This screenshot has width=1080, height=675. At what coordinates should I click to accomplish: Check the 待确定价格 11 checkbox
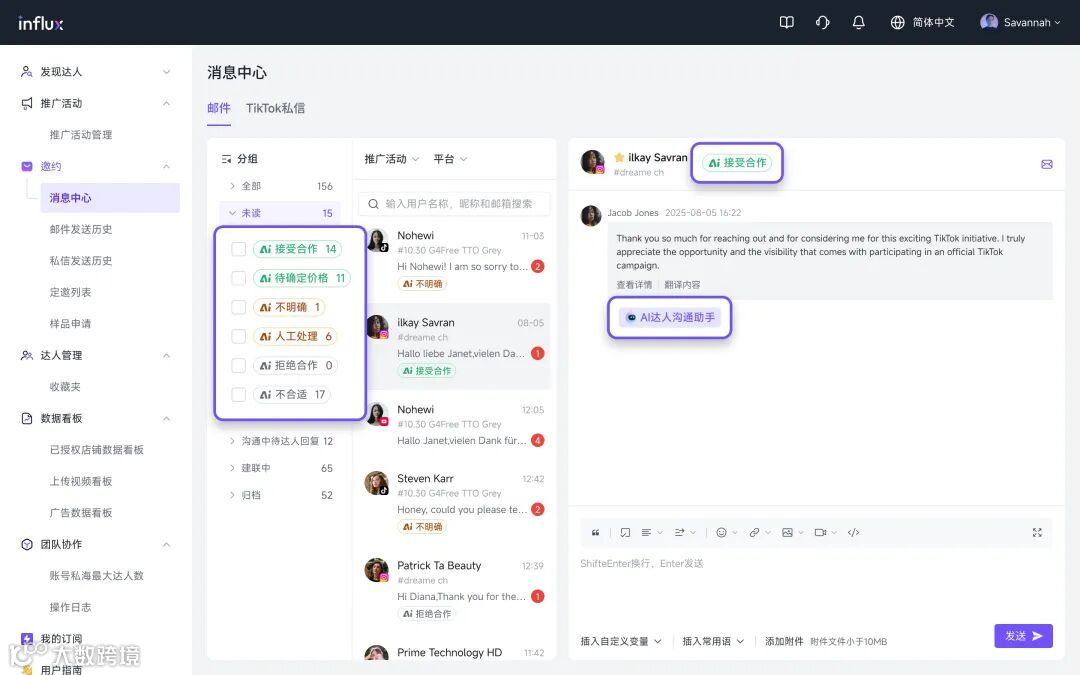point(238,278)
